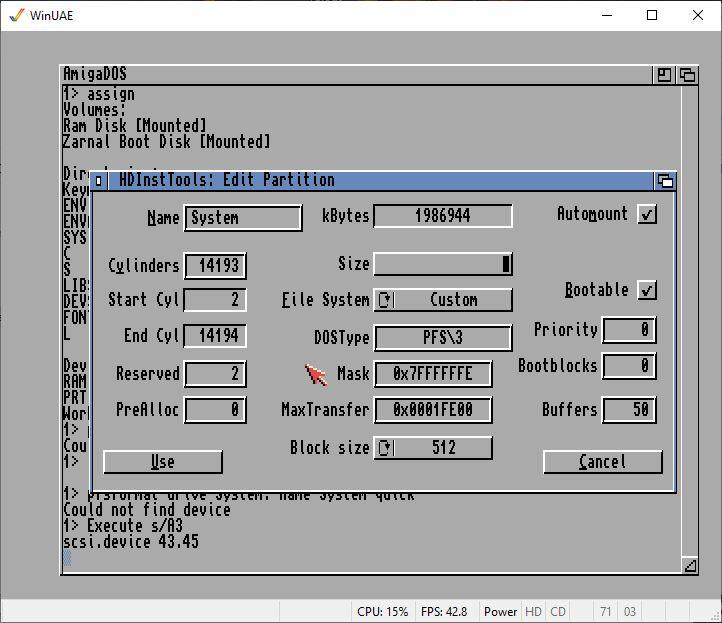Click the MaxTransfer field 0x0001FE00
This screenshot has height=623, width=722.
coord(433,410)
